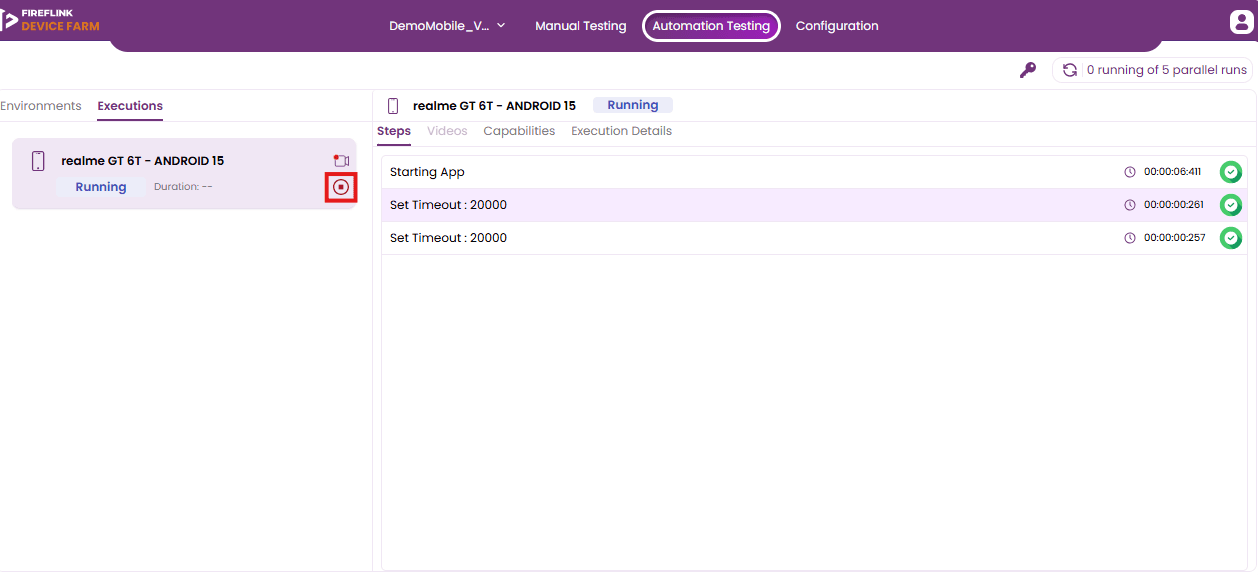Click the clock icon beside 00:00:00:261

[1130, 205]
